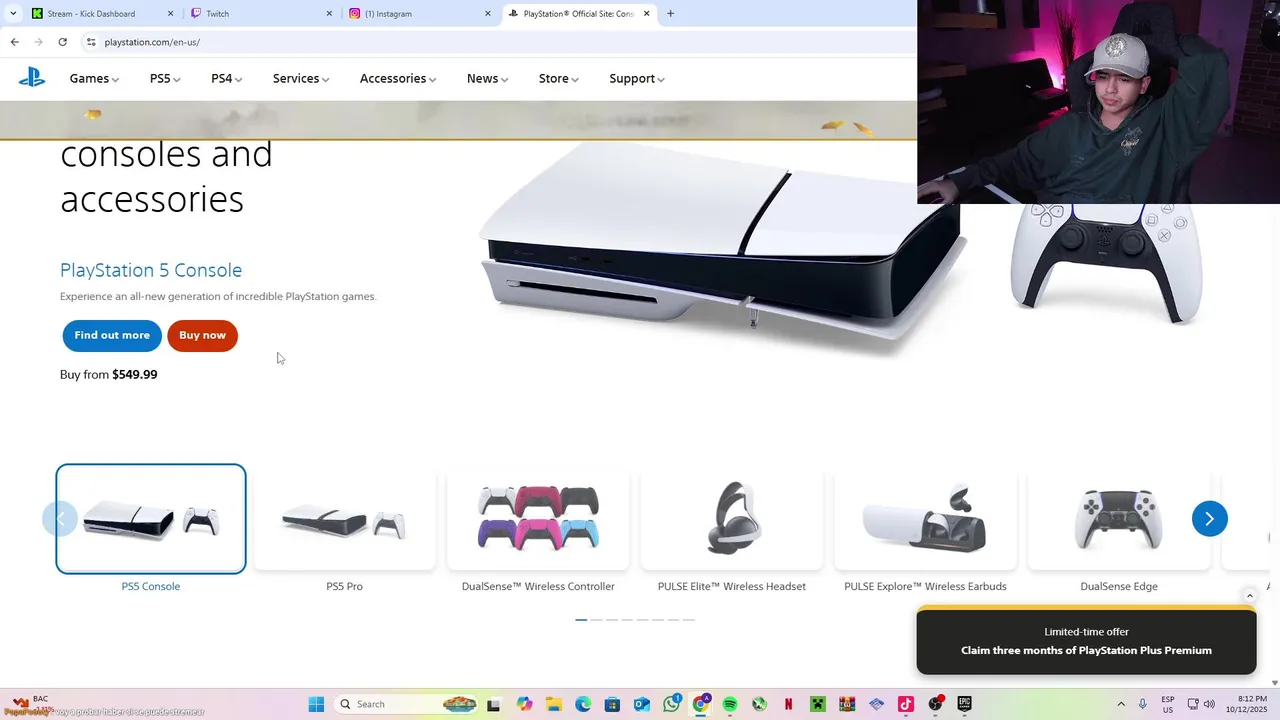Click the page vertical scrollbar down arrow
The image size is (1280, 720).
click(x=1274, y=683)
